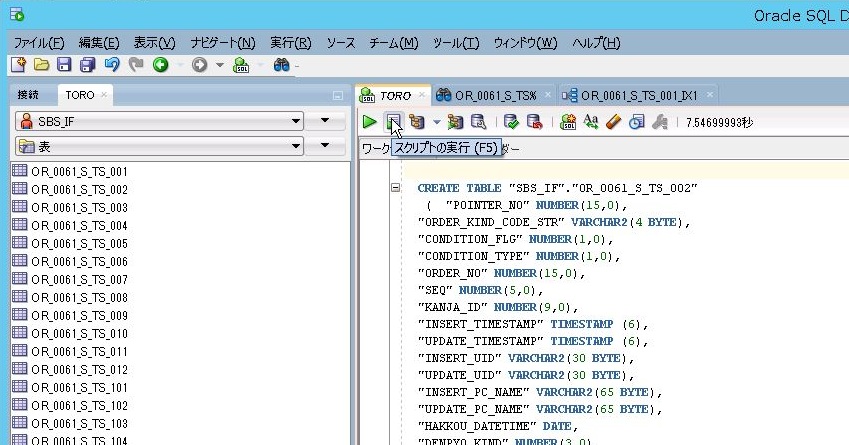Screen dimensions: 849x445
Task: Click the Run Script (F5) button
Action: 394,122
